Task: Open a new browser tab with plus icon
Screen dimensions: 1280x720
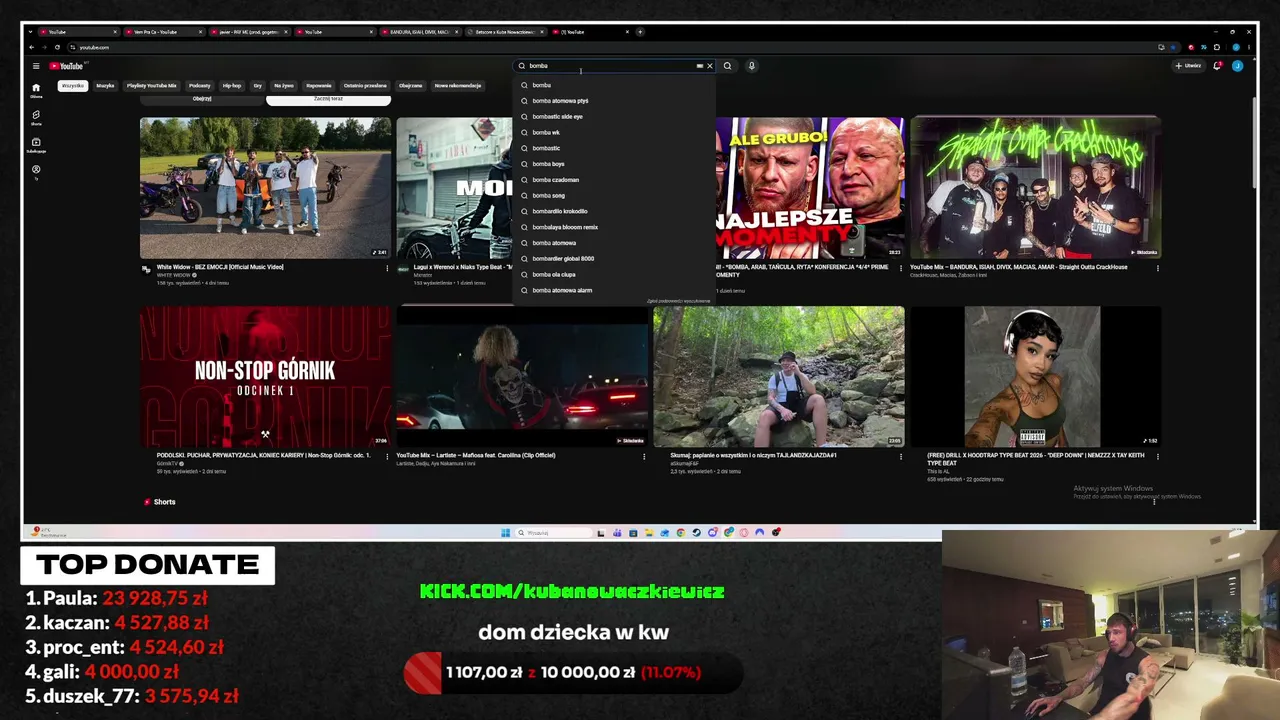Action: [x=640, y=32]
